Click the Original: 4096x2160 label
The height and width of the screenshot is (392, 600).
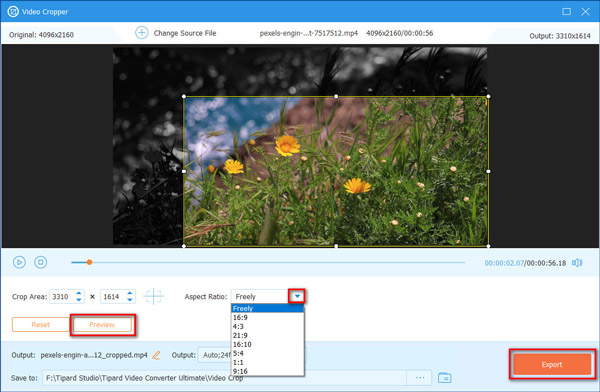41,35
